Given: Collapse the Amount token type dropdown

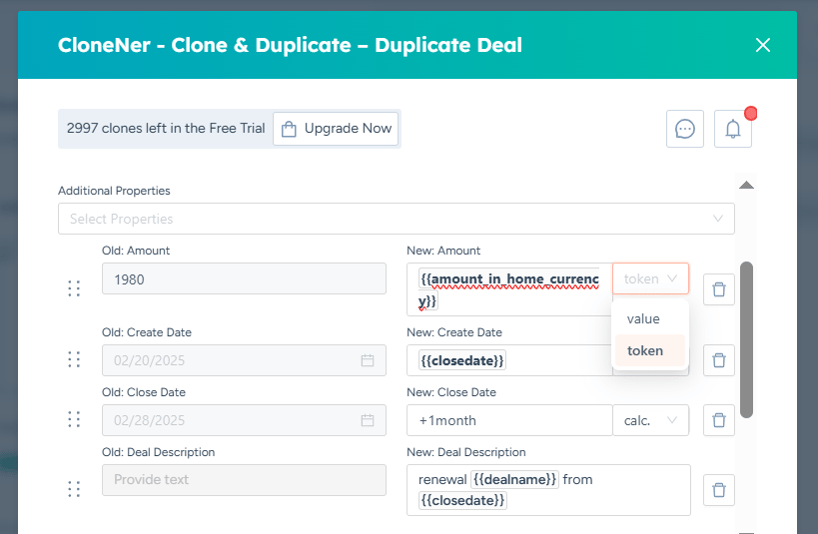Looking at the screenshot, I should pyautogui.click(x=651, y=278).
